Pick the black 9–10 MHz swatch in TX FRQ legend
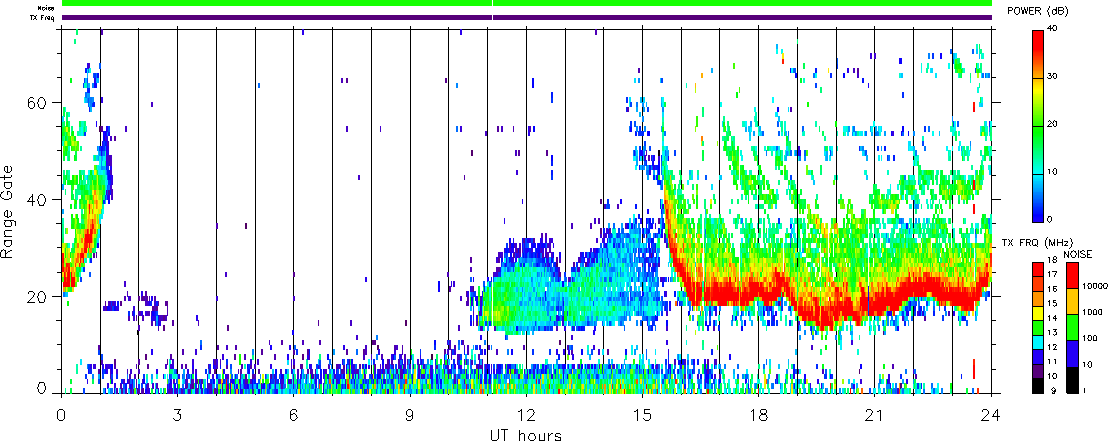The height and width of the screenshot is (441, 1108). pos(1037,385)
